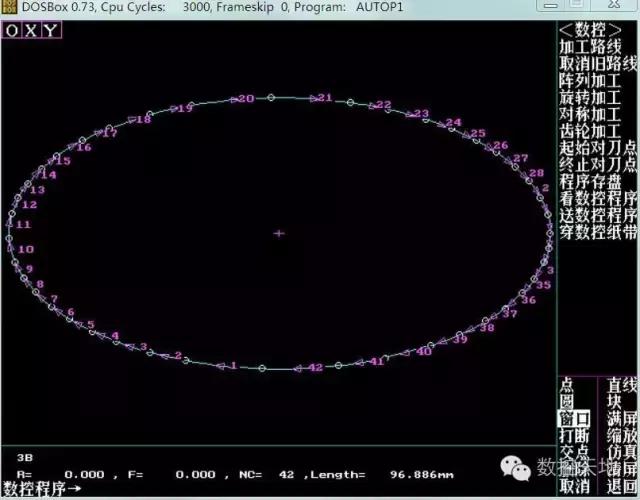
Task: Select the 直线 line tool
Action: pos(621,384)
